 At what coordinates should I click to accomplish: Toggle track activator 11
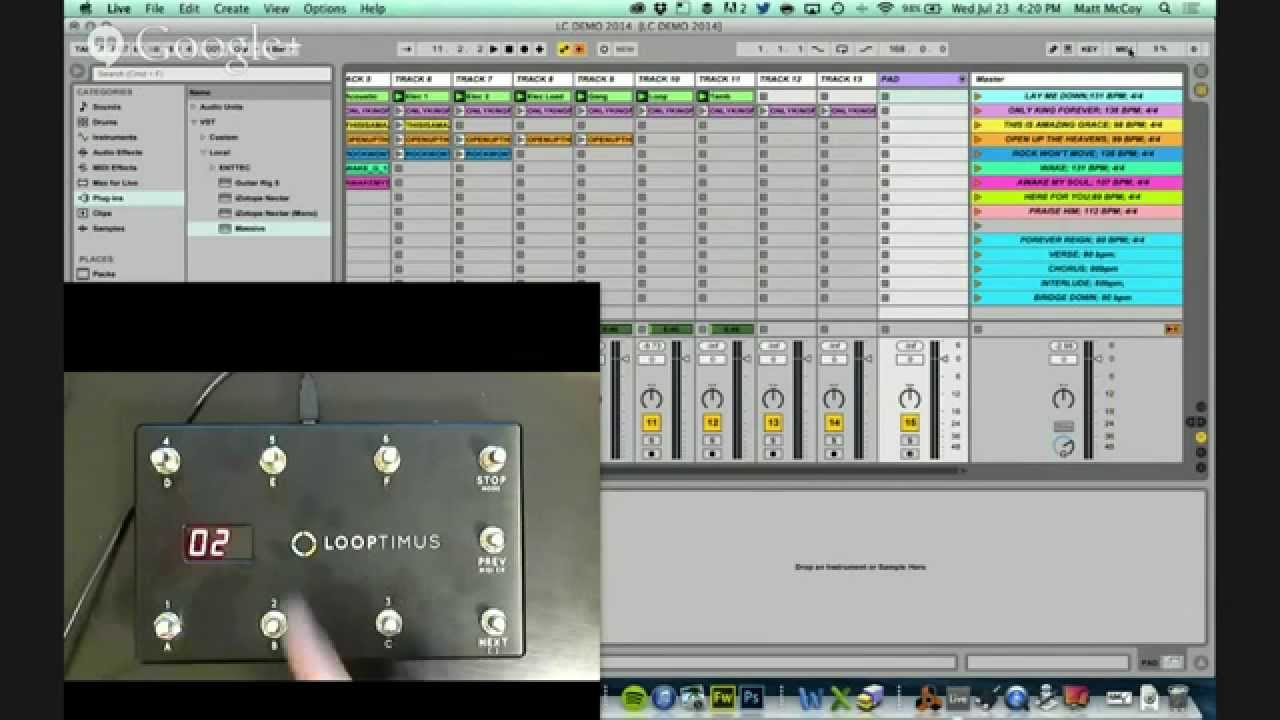[652, 424]
